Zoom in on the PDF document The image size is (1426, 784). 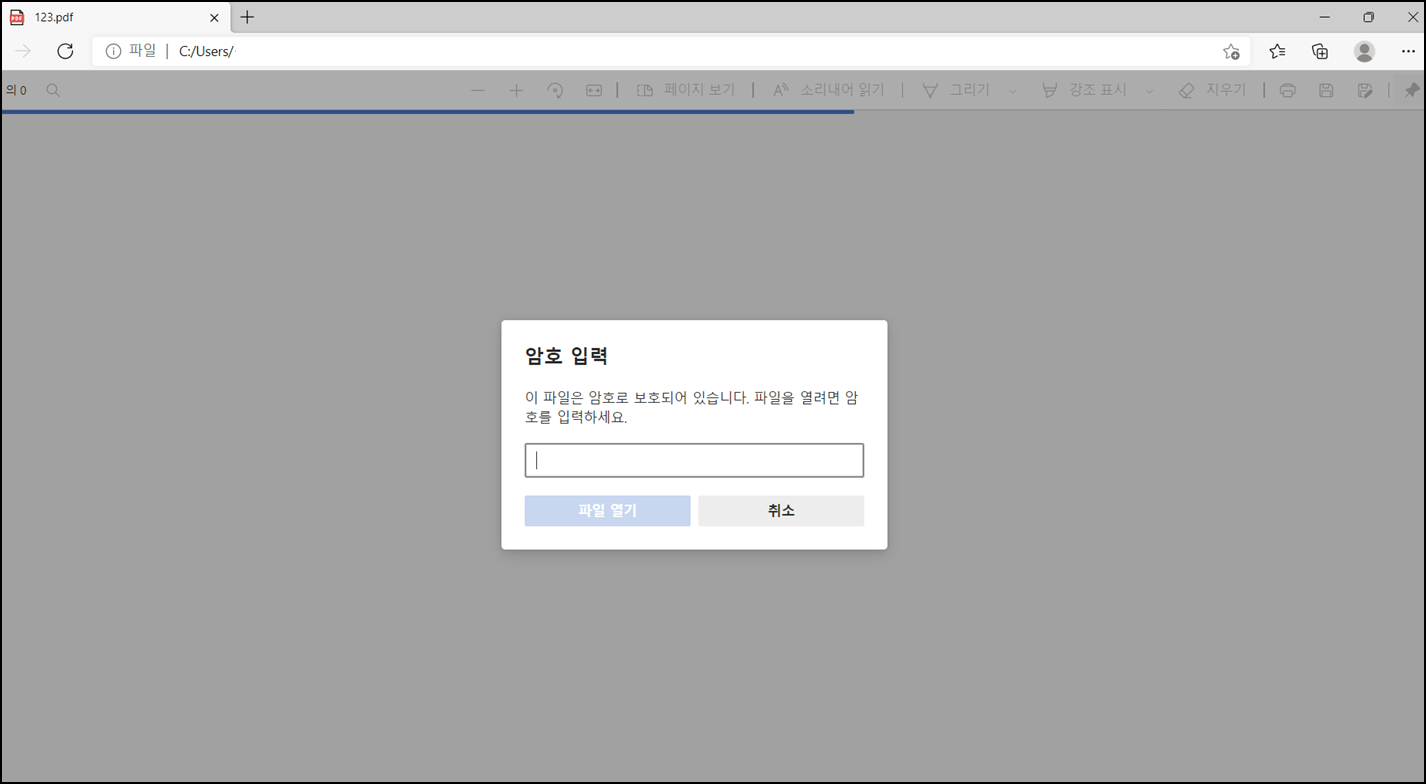click(516, 89)
